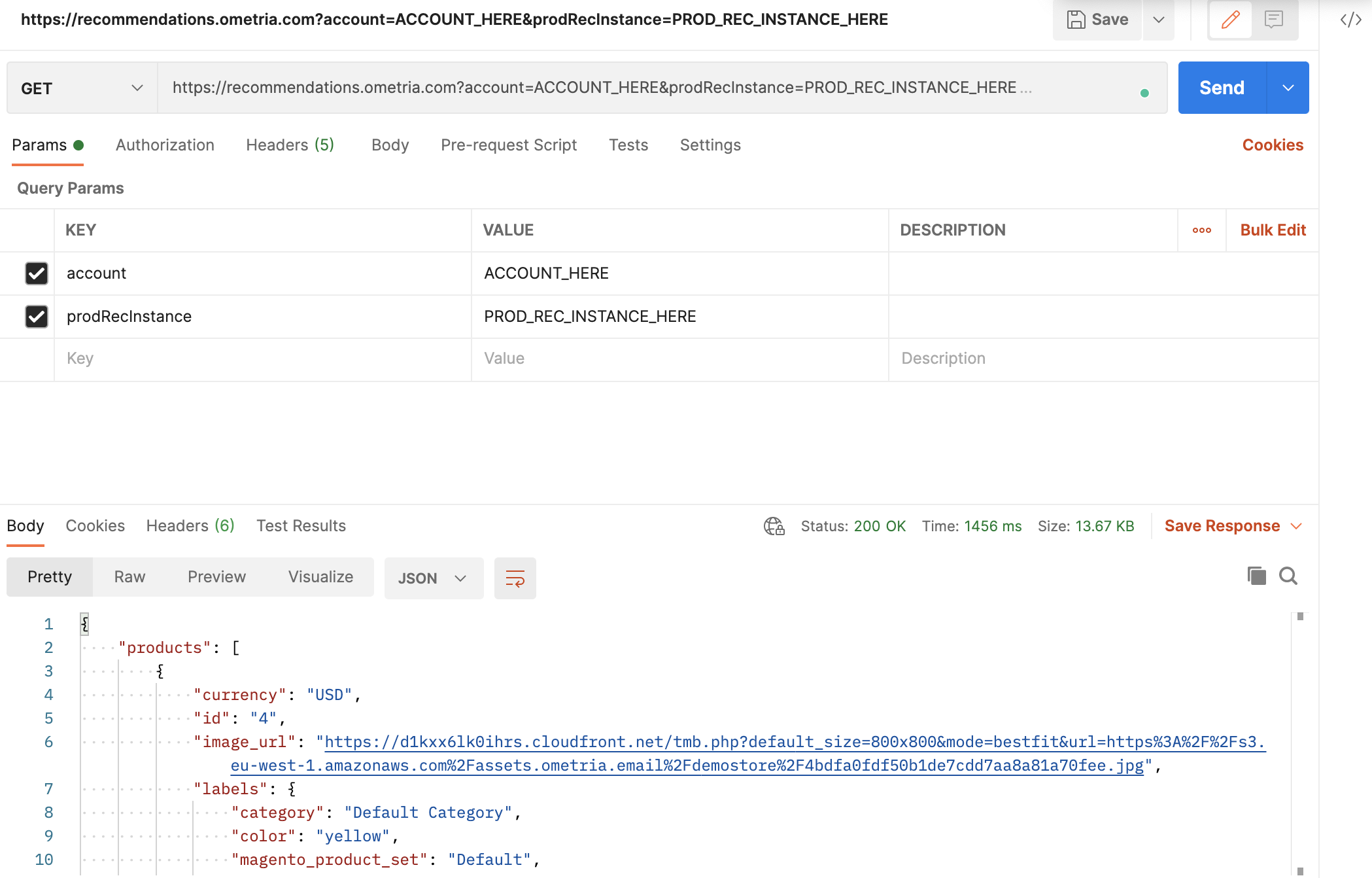The image size is (1372, 878).
Task: Click the request Cookies link
Action: [x=1273, y=145]
